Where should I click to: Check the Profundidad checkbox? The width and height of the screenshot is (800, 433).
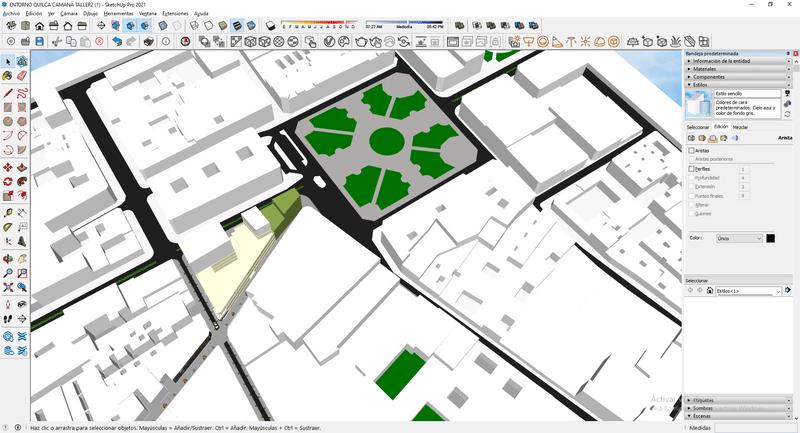point(692,177)
